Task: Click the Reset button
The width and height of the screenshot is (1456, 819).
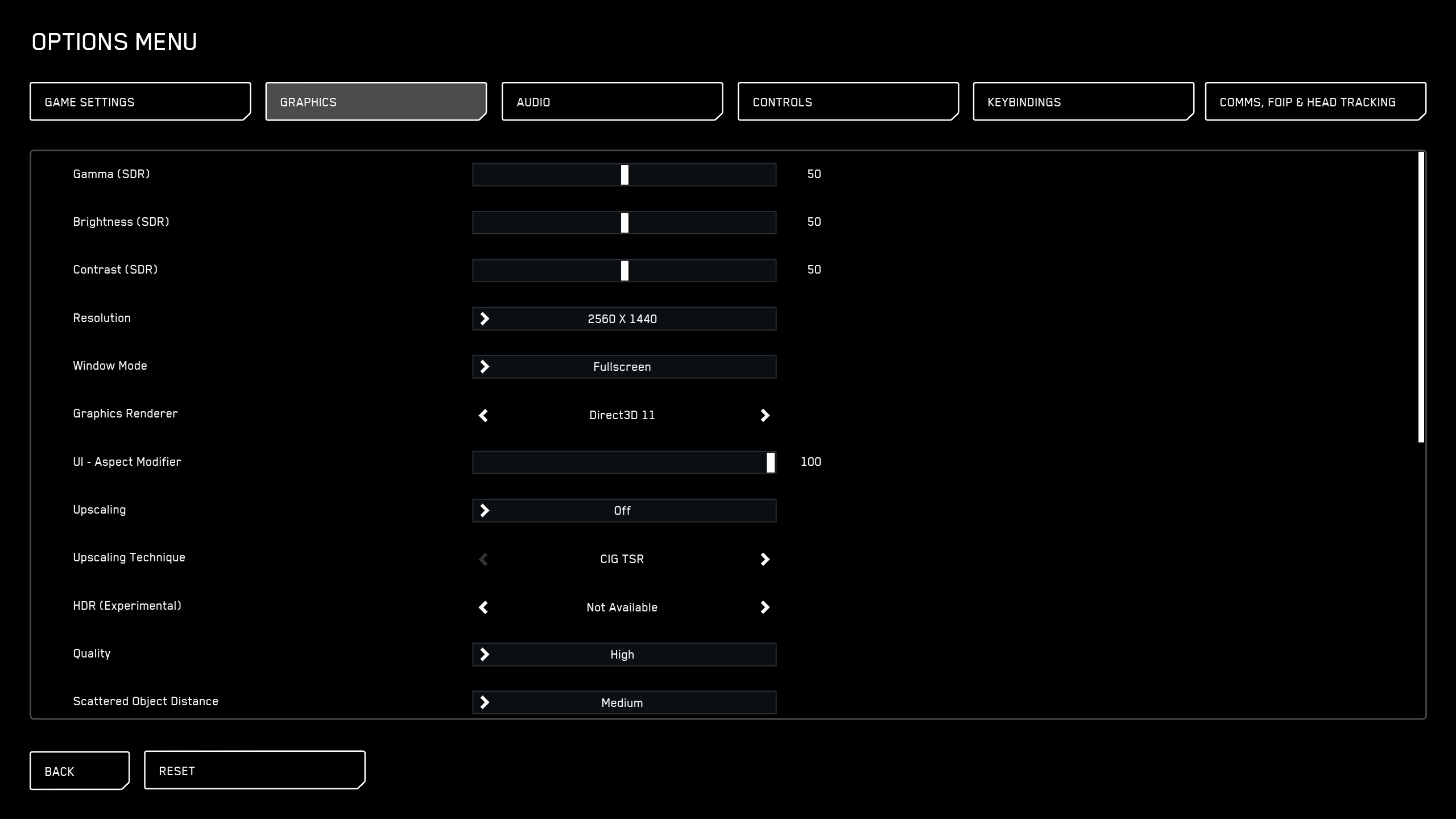Action: pyautogui.click(x=254, y=770)
